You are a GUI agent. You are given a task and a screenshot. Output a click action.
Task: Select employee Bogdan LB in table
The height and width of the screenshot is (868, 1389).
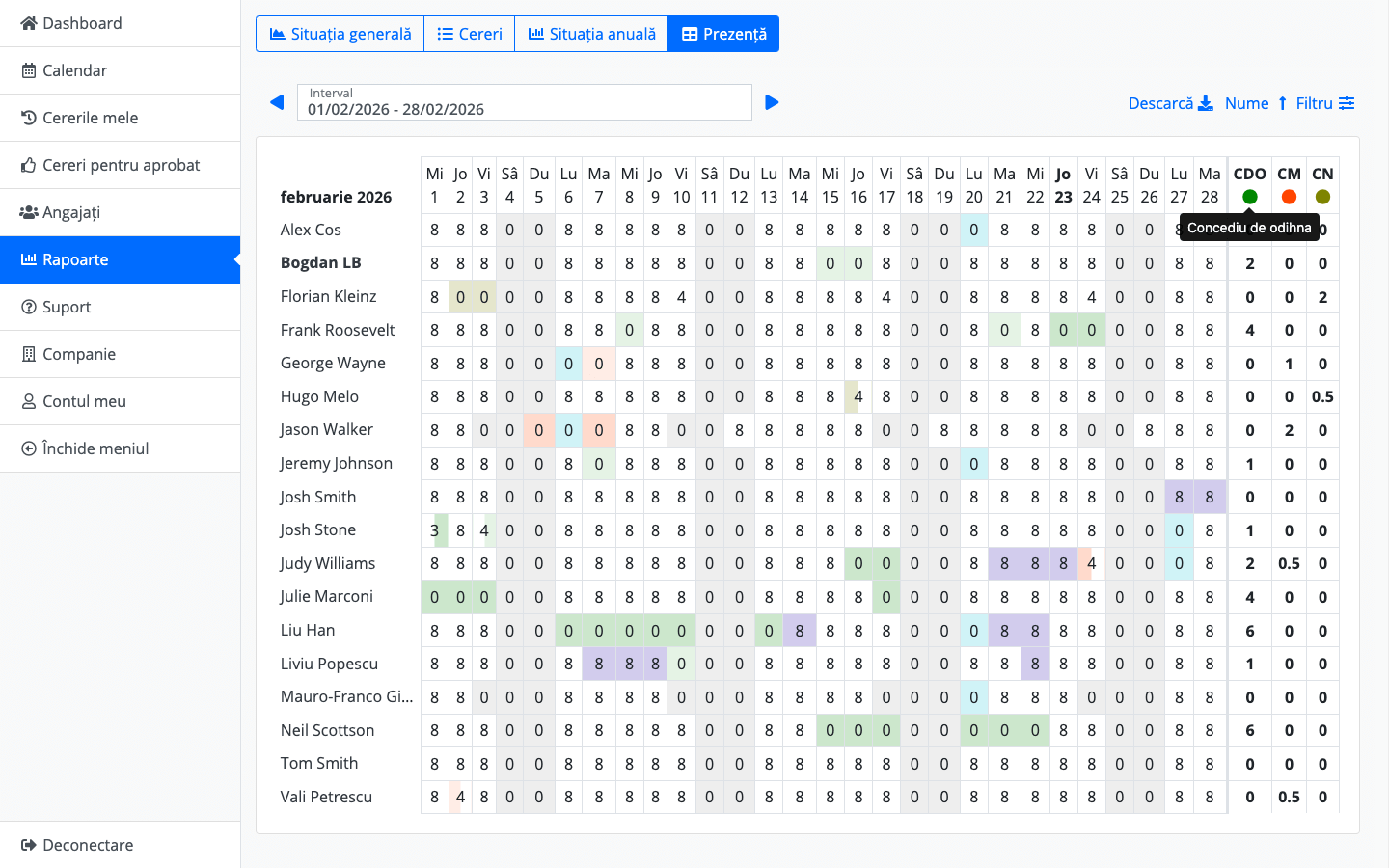(320, 262)
